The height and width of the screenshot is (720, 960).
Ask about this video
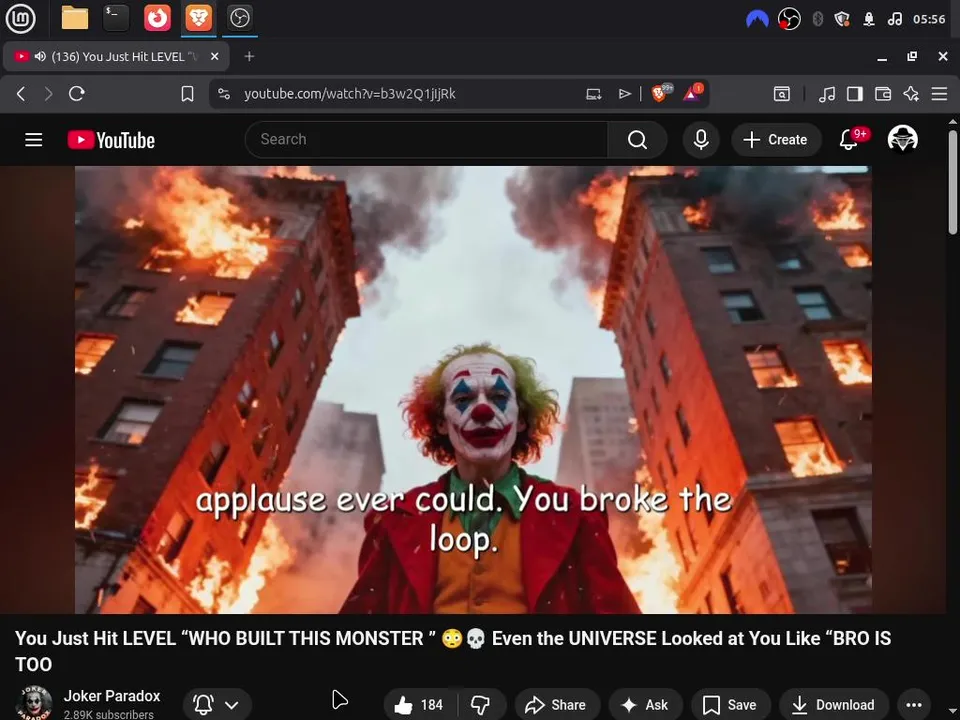(645, 705)
